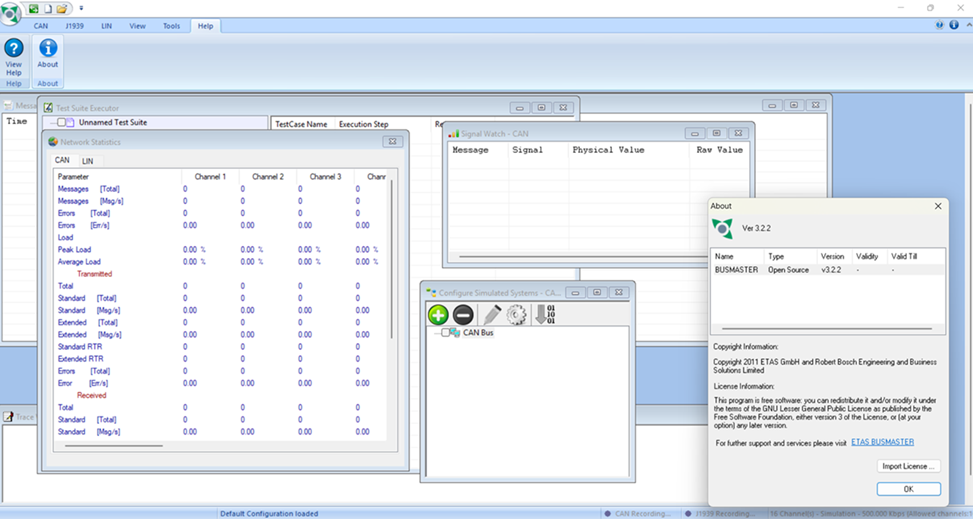This screenshot has width=973, height=519.
Task: Close the About dialog with X
Action: (x=938, y=206)
